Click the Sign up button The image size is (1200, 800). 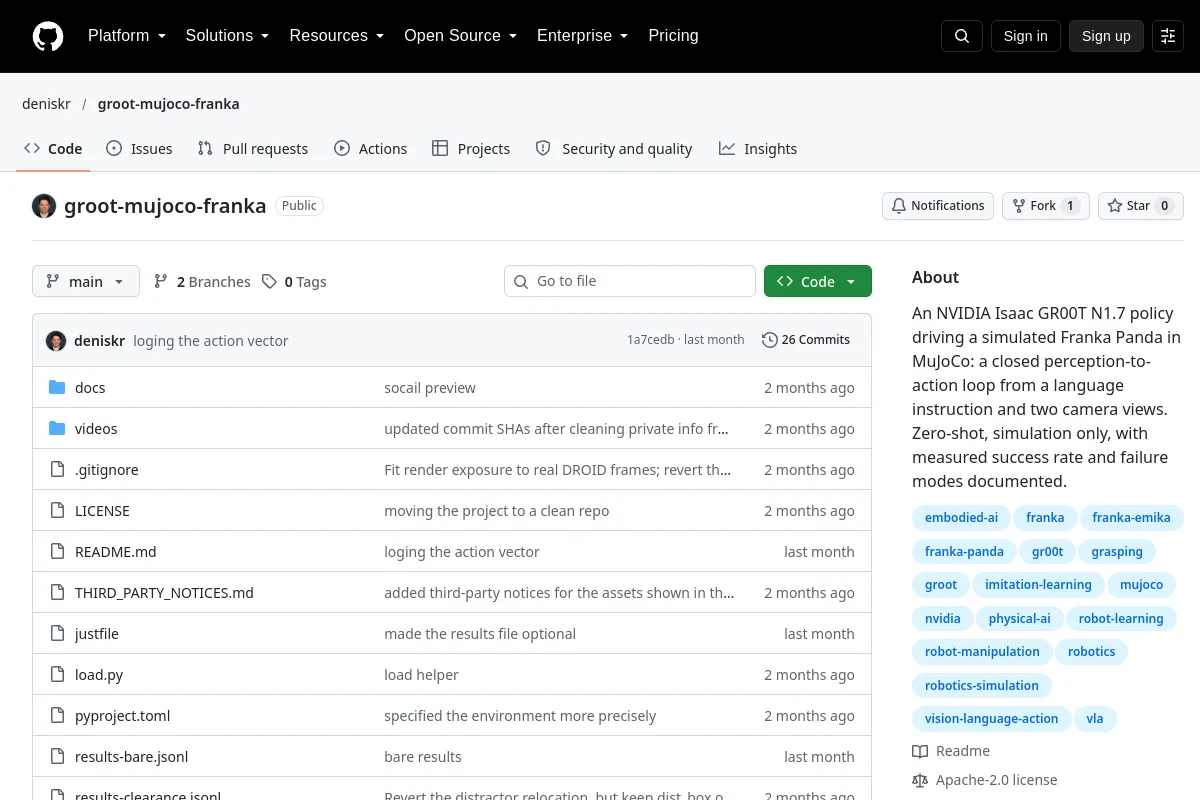click(1106, 36)
